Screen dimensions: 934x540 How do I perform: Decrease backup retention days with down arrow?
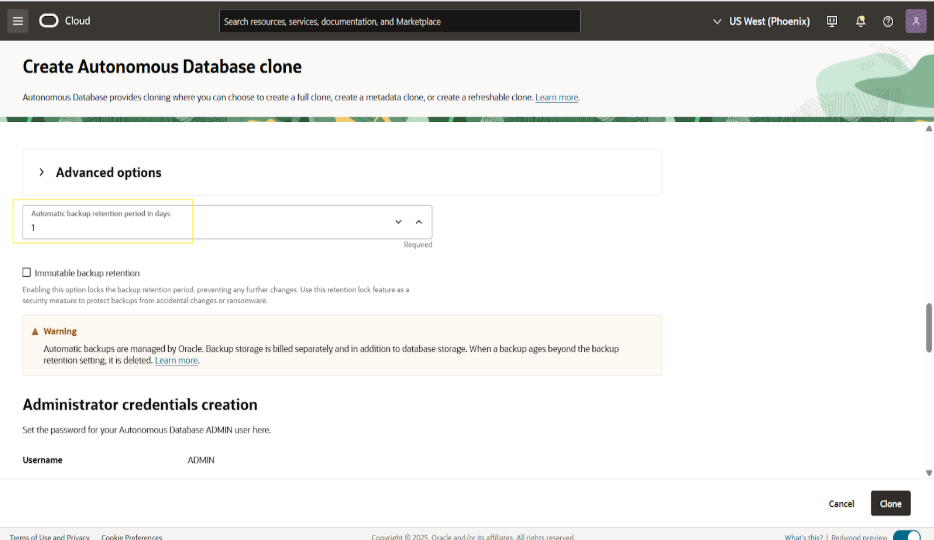coord(398,222)
